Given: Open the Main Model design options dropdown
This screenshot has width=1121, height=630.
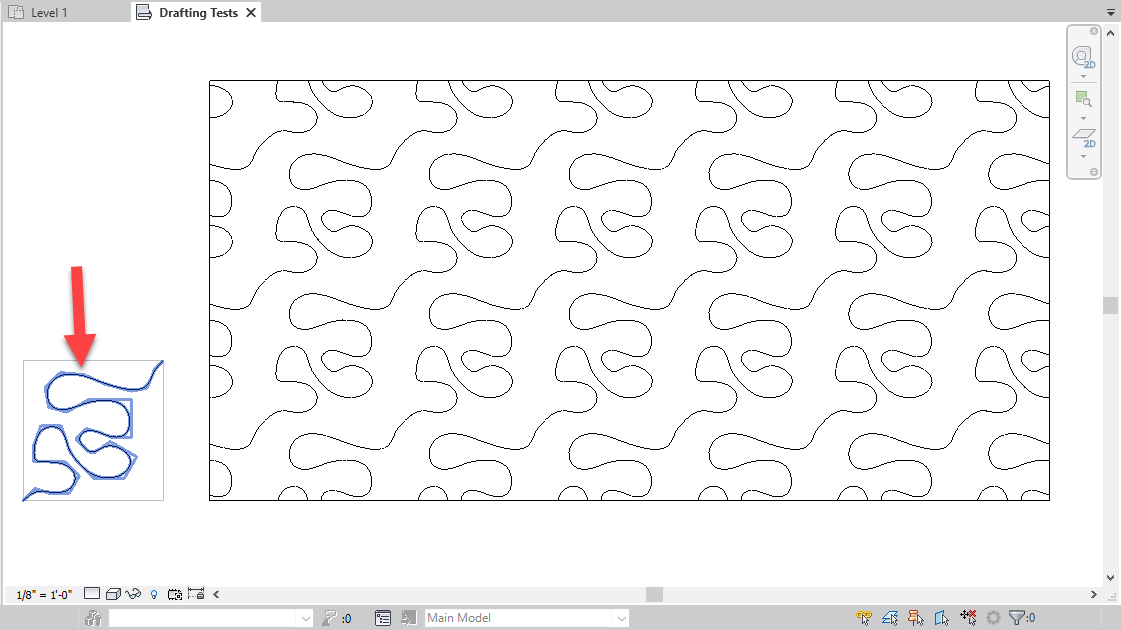Looking at the screenshot, I should pyautogui.click(x=621, y=617).
